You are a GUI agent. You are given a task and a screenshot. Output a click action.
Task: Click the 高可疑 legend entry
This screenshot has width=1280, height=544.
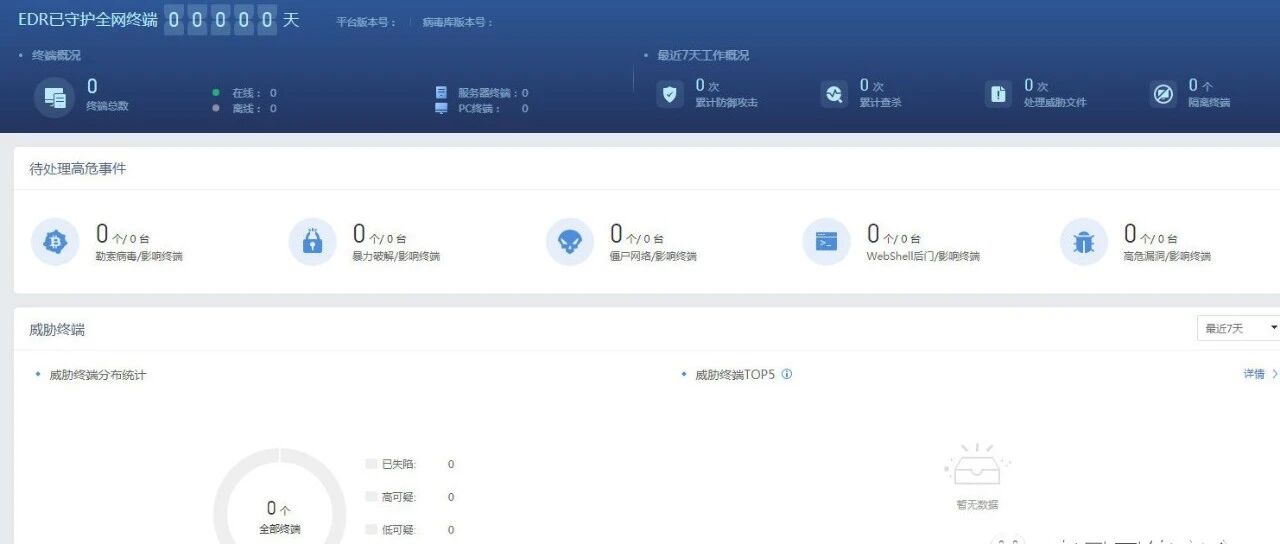tap(410, 497)
